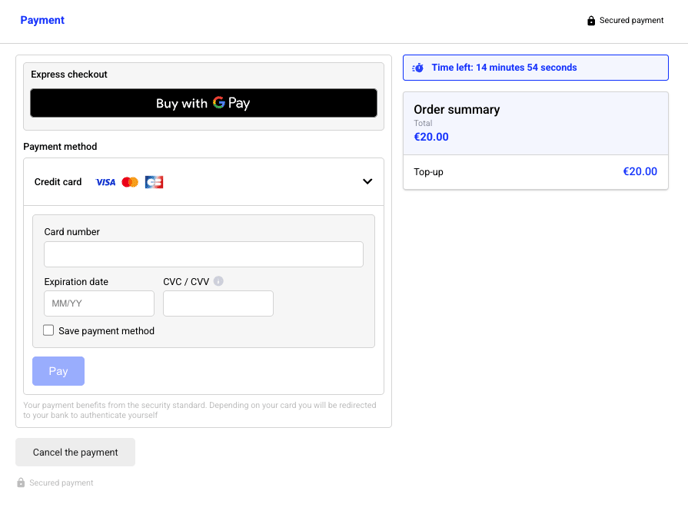Click the Payment title in header
This screenshot has height=514, width=688.
click(x=43, y=20)
